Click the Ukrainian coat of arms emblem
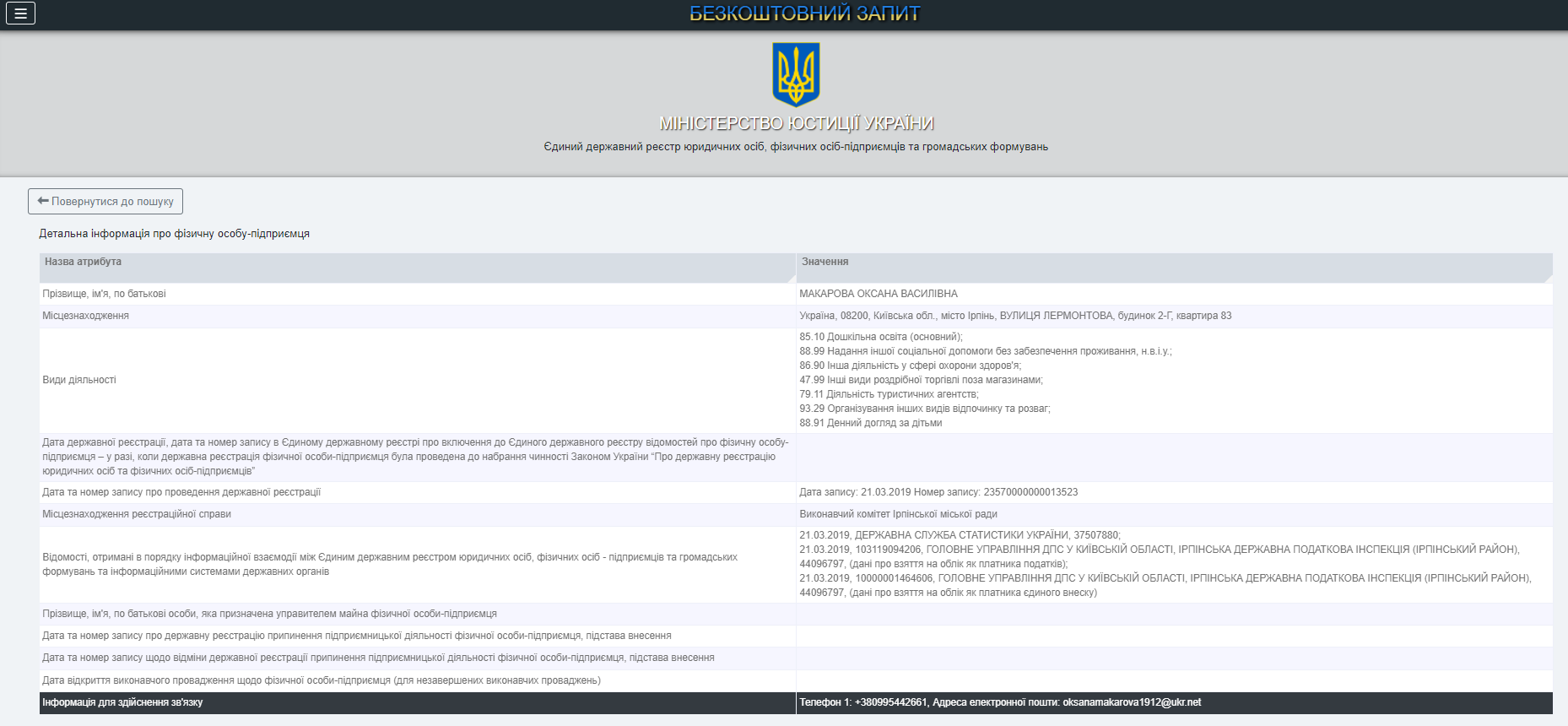The height and width of the screenshot is (726, 1568). pos(796,75)
